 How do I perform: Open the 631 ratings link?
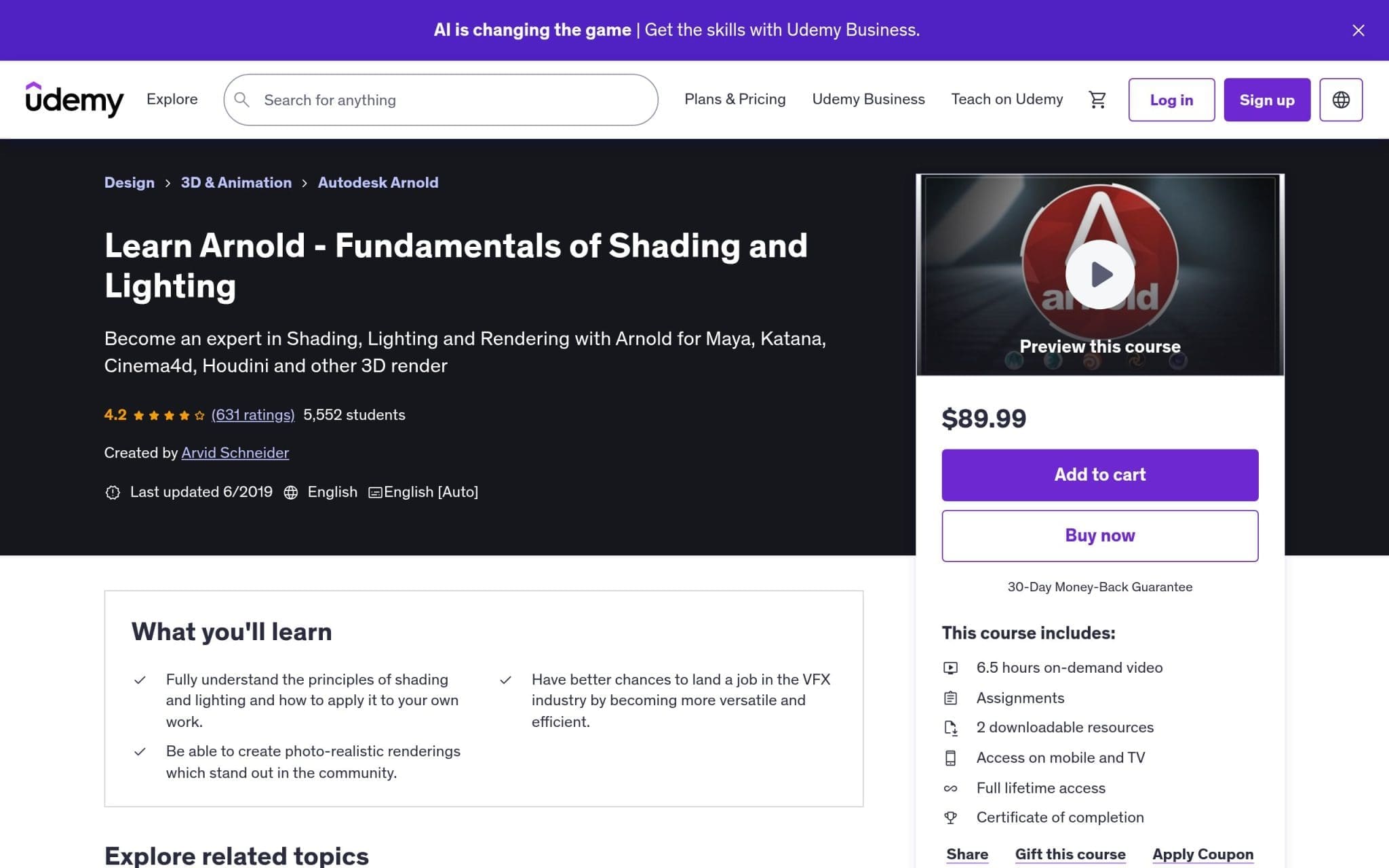(253, 415)
